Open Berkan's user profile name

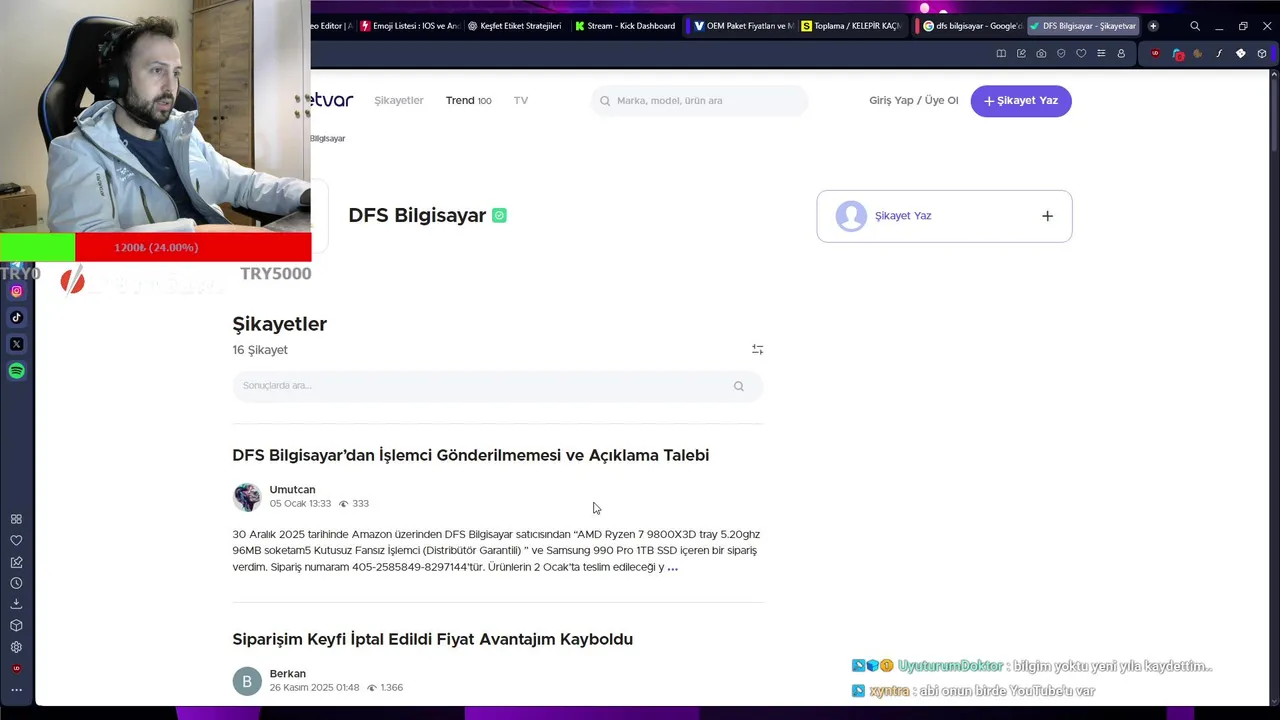pyautogui.click(x=288, y=673)
